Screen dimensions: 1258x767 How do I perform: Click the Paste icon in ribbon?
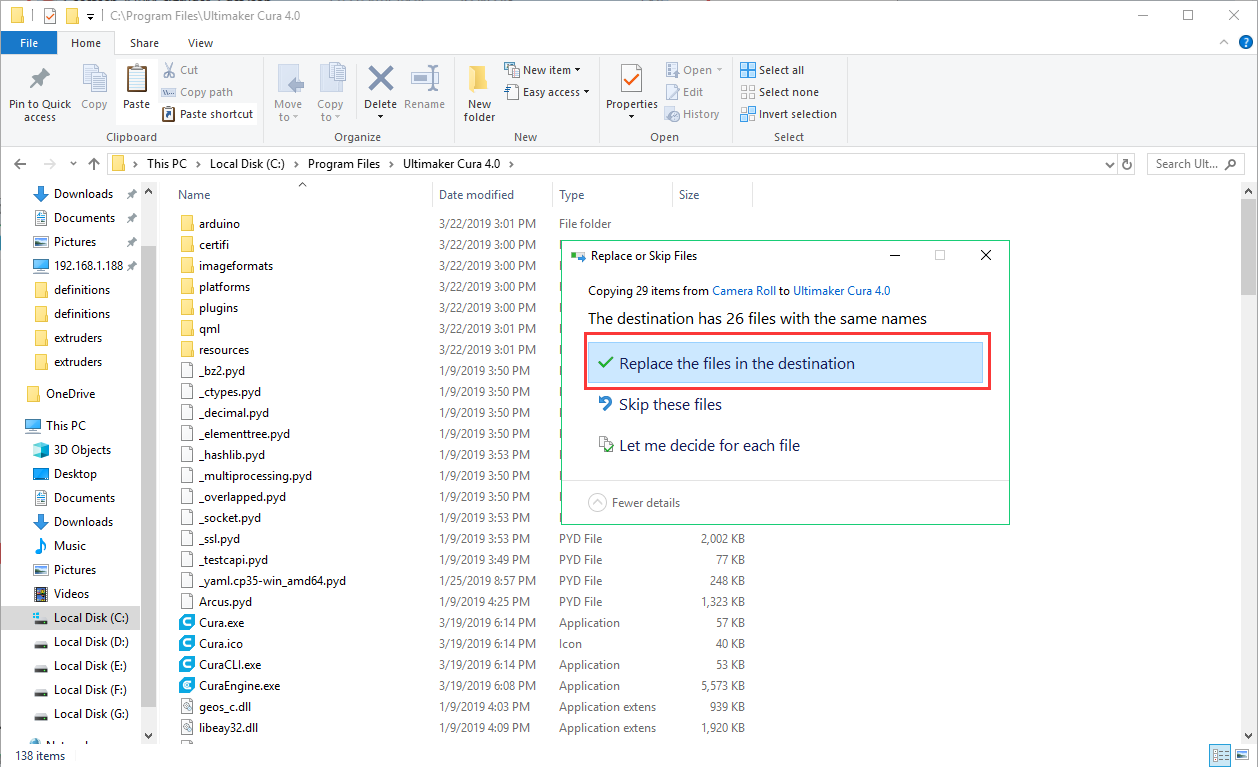136,80
